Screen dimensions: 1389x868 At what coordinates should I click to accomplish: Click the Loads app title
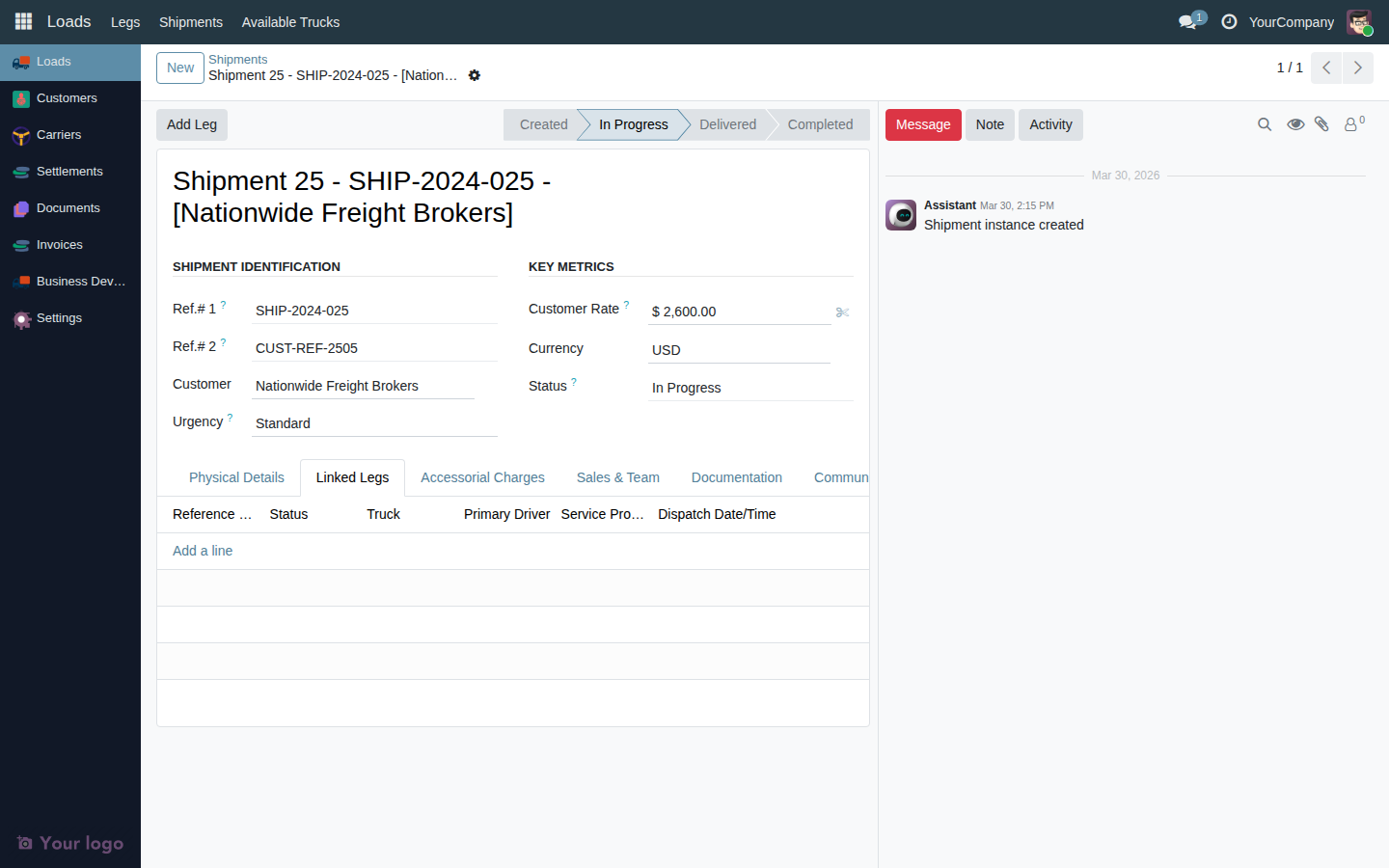(x=69, y=21)
